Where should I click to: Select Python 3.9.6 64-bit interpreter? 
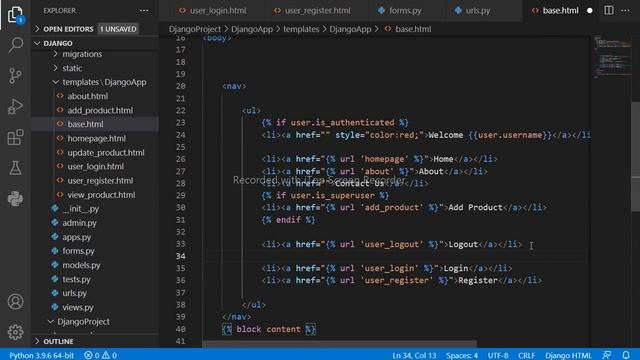pyautogui.click(x=41, y=356)
